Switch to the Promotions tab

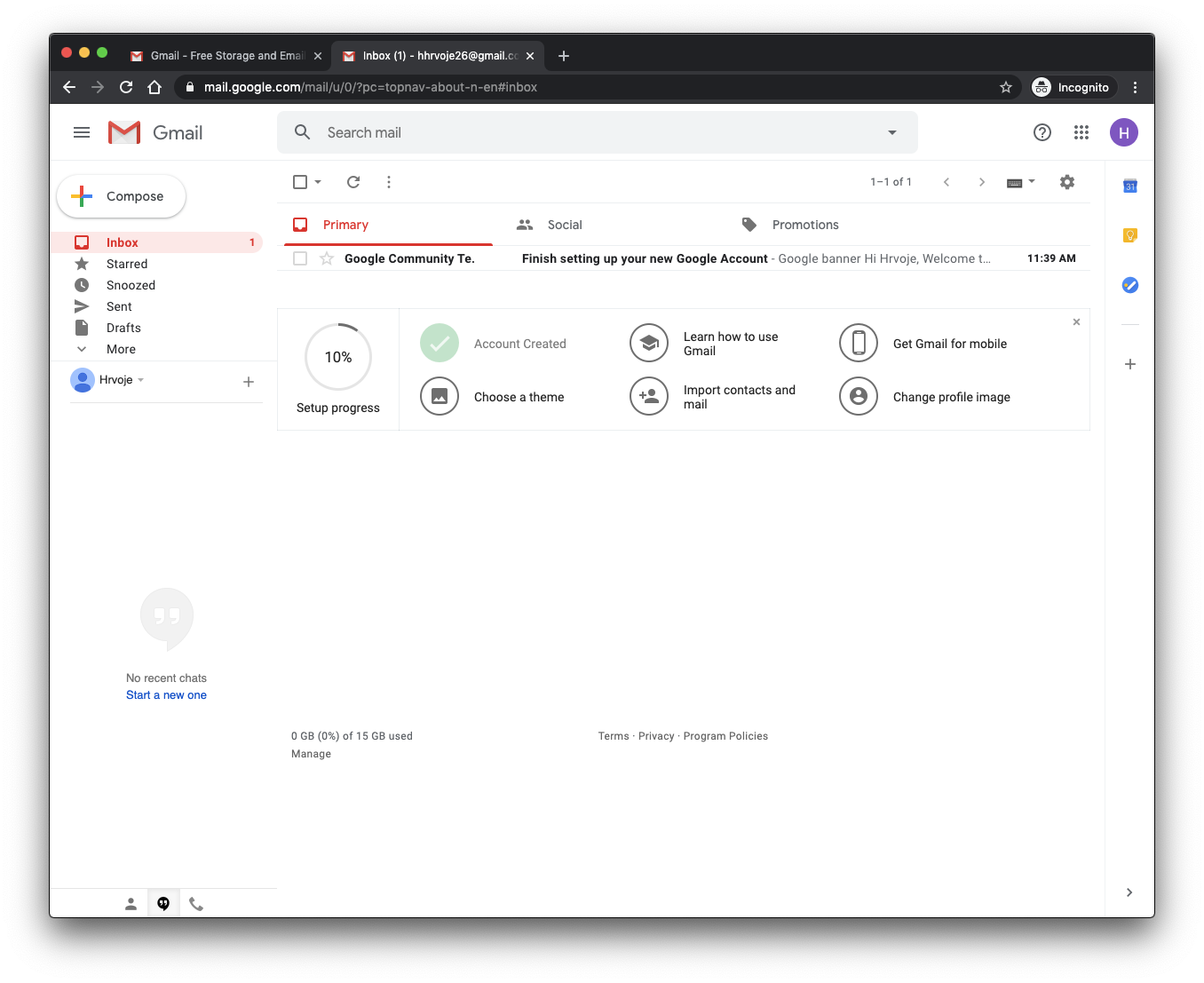tap(804, 225)
